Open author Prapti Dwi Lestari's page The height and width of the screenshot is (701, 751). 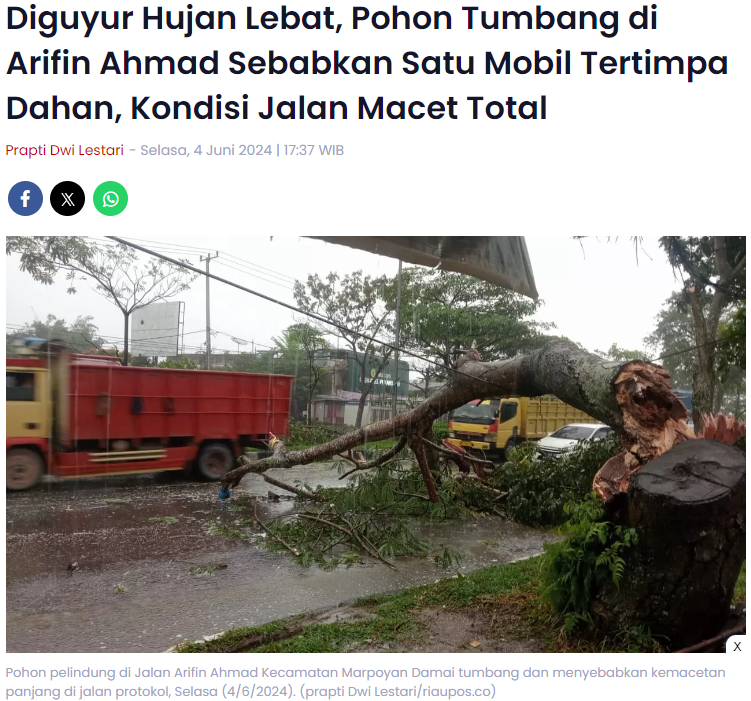click(x=65, y=150)
